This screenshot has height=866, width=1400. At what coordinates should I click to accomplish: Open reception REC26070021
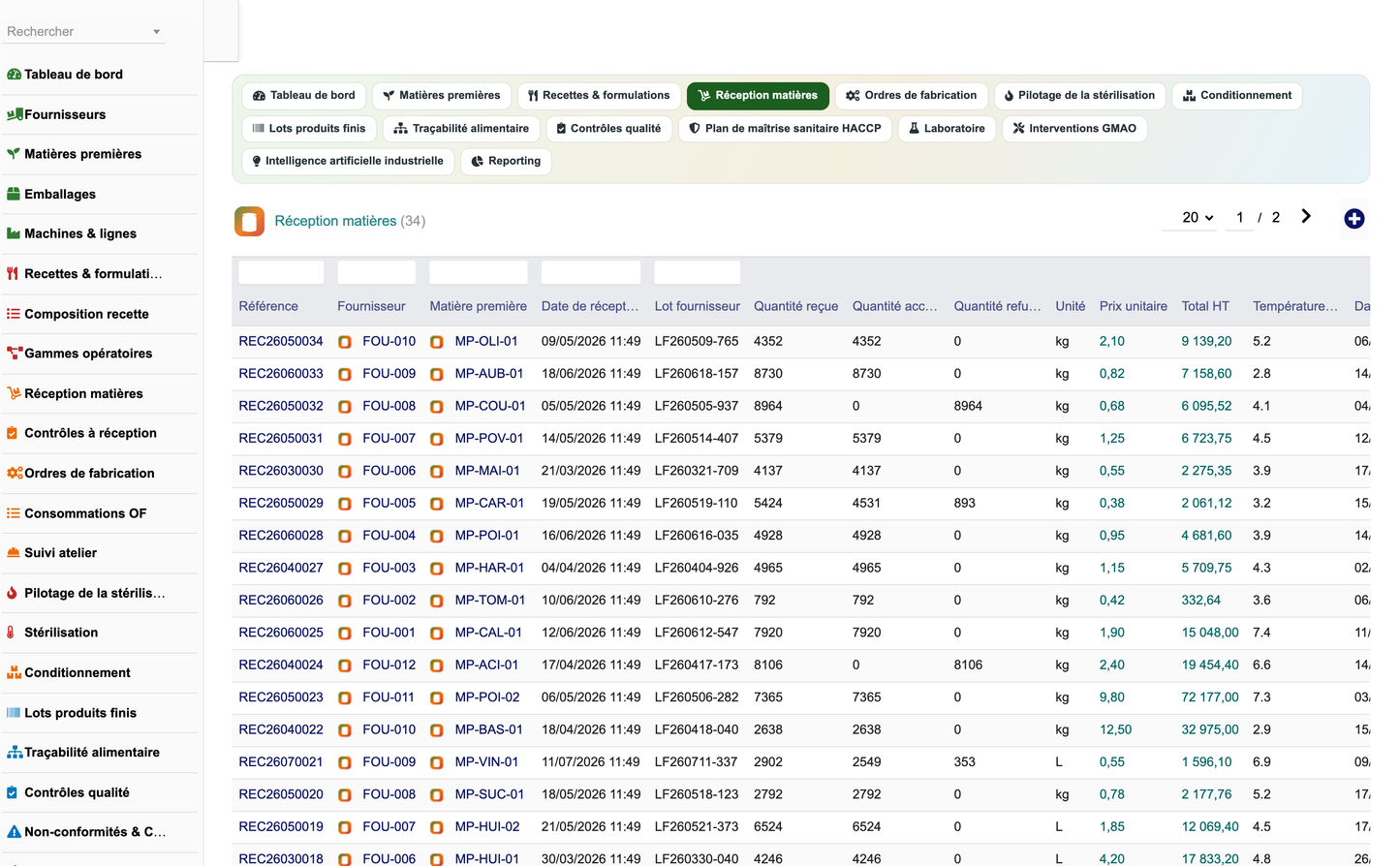(x=281, y=762)
